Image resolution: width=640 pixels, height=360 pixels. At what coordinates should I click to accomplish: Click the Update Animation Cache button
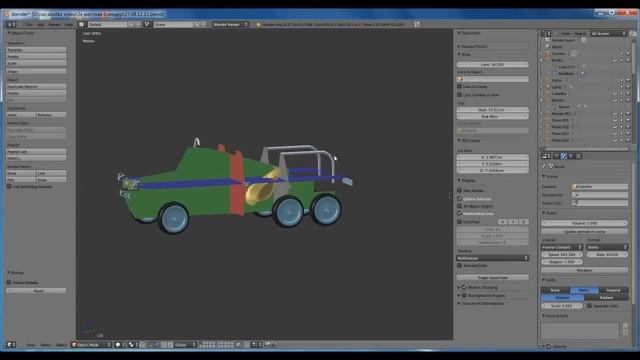tap(584, 231)
